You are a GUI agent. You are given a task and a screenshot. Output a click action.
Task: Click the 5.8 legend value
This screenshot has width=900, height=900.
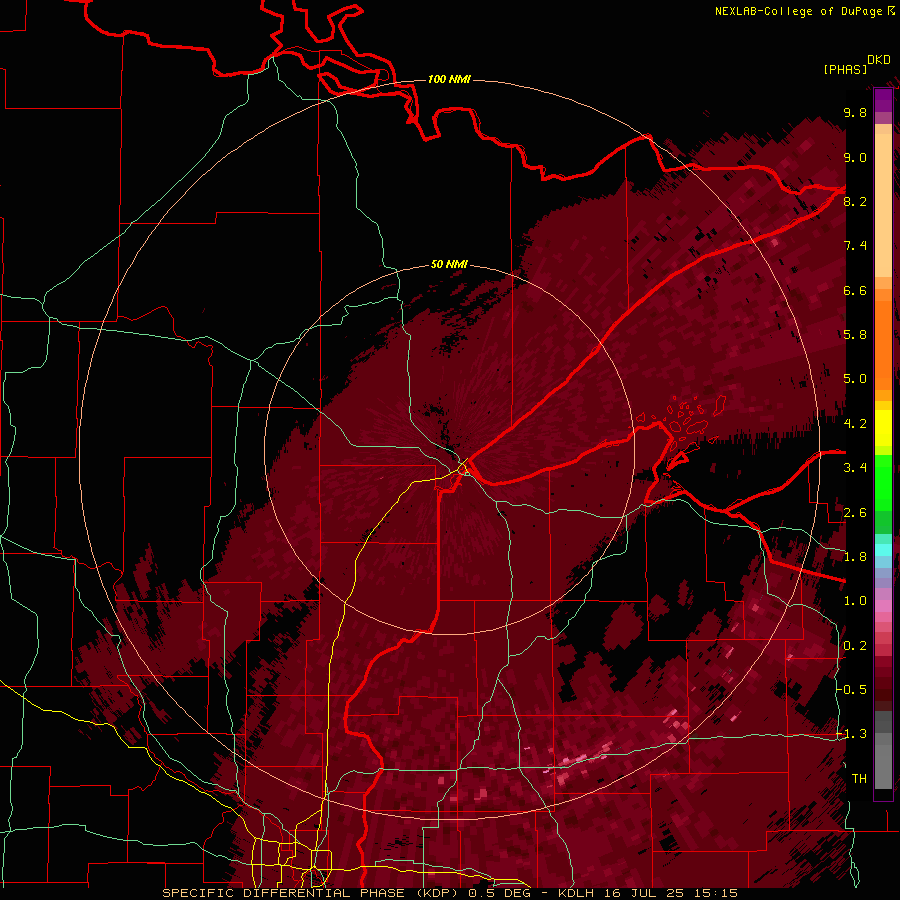coord(855,335)
